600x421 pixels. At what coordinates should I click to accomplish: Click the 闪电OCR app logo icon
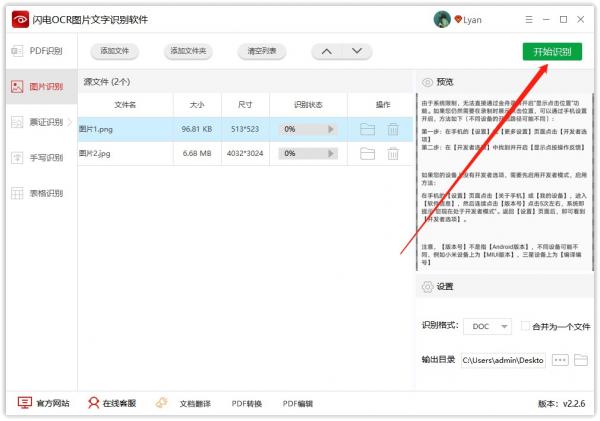click(20, 20)
